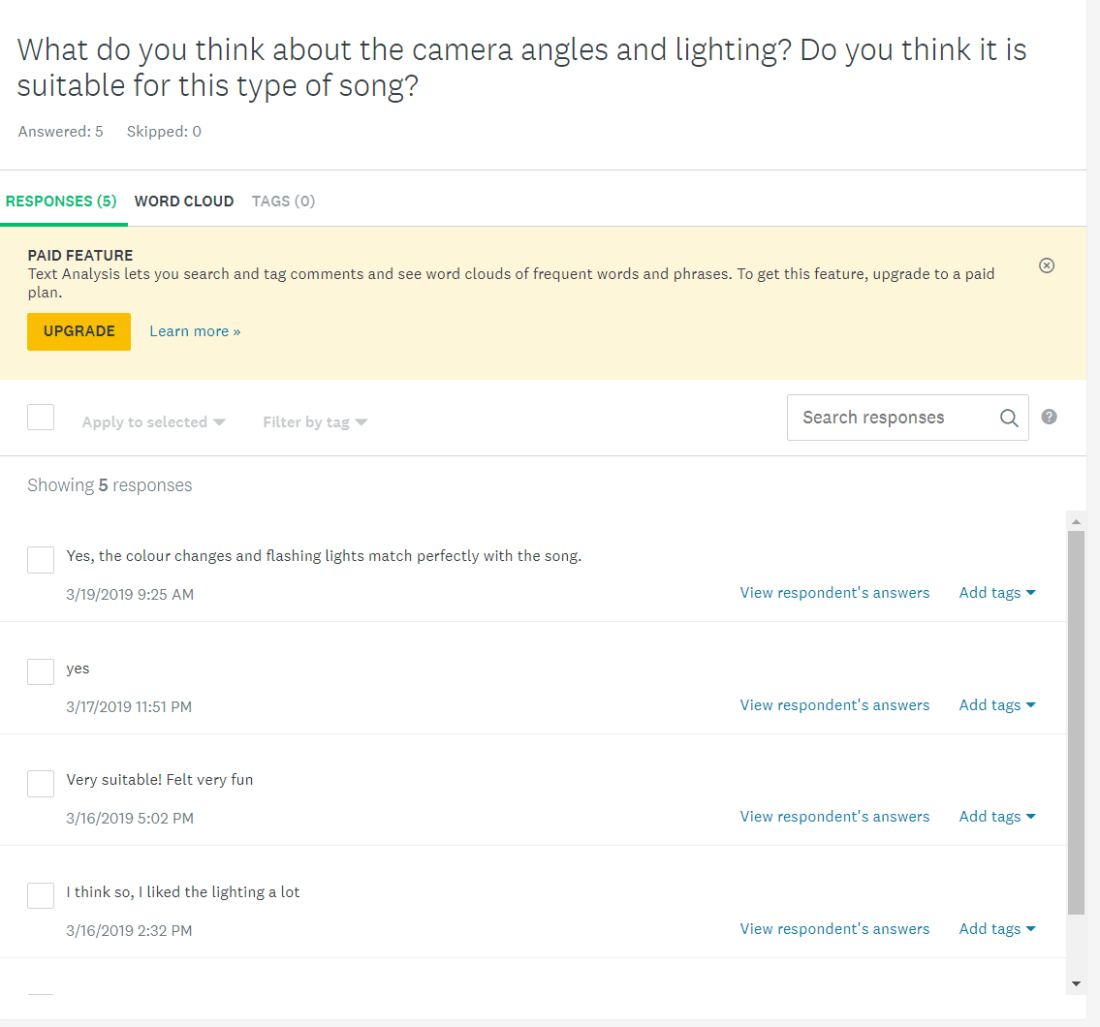The image size is (1100, 1027).
Task: Select the 'Very suitable! Felt very fun' checkbox
Action: 41,784
